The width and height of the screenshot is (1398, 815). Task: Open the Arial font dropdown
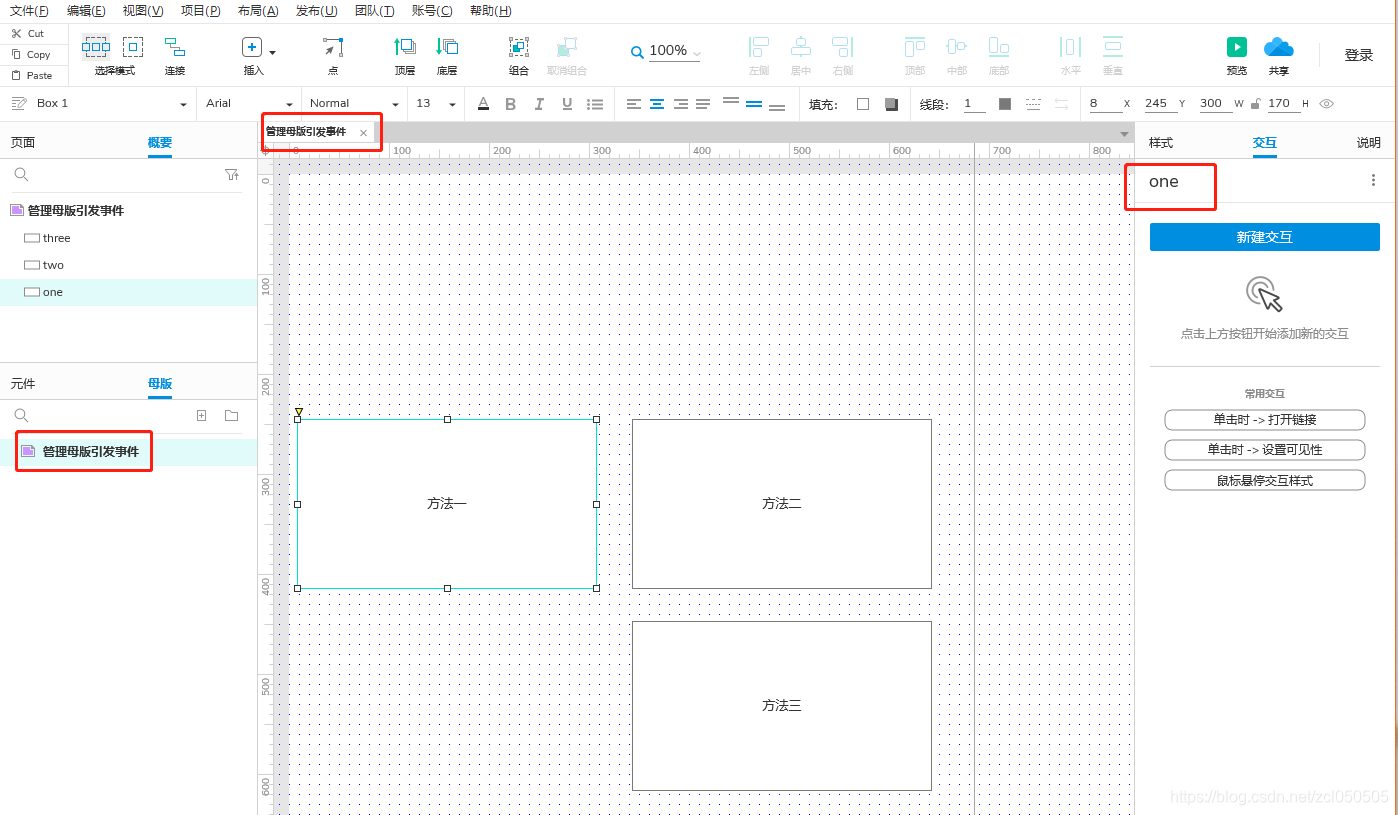tap(289, 105)
